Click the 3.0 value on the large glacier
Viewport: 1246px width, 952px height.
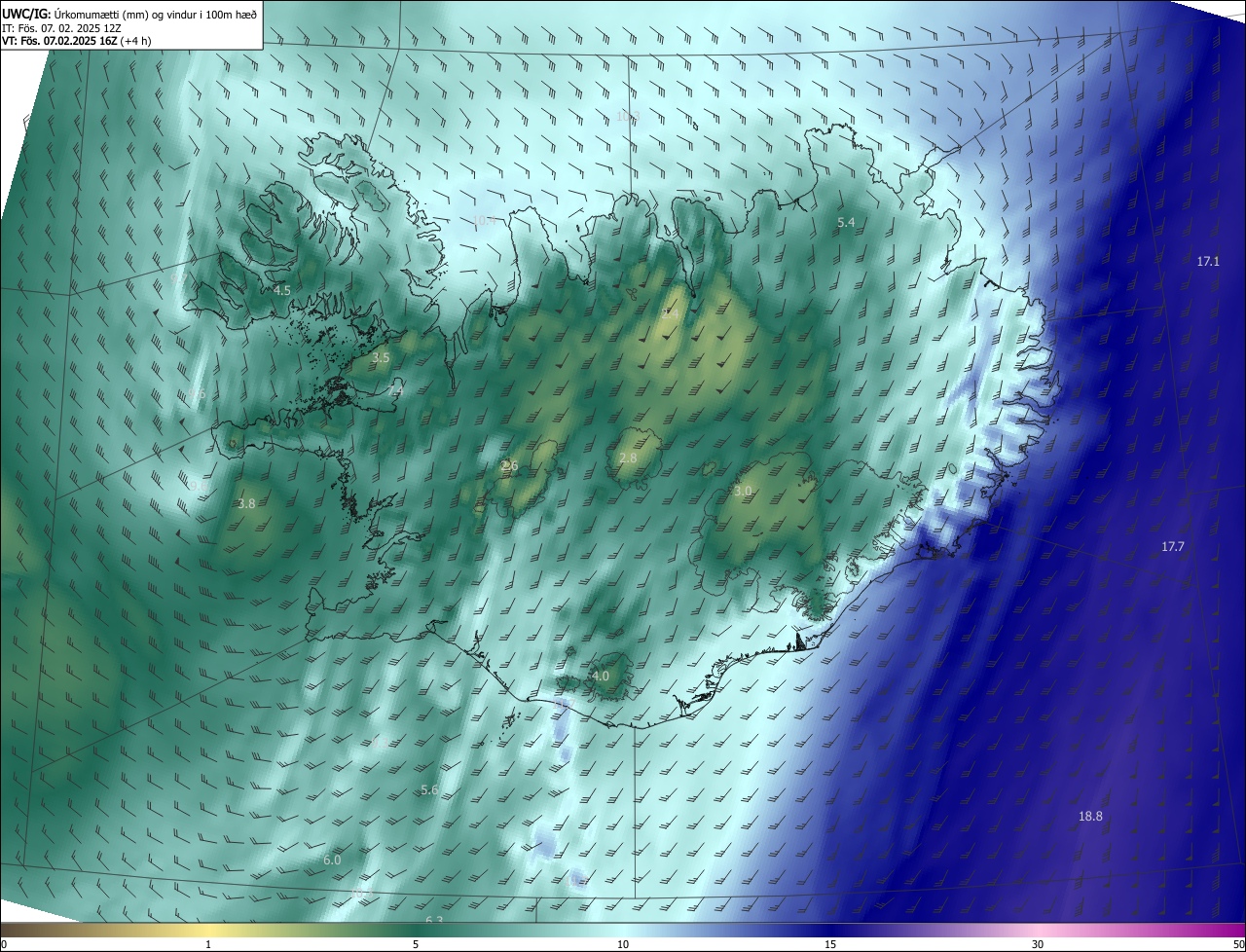[743, 492]
